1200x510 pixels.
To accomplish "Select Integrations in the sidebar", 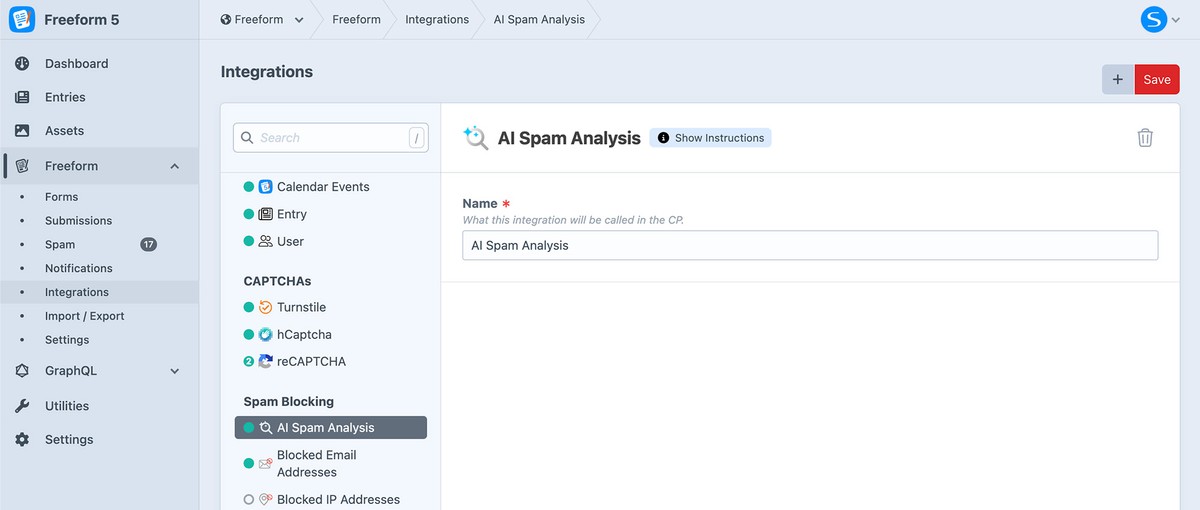I will pyautogui.click(x=99, y=292).
